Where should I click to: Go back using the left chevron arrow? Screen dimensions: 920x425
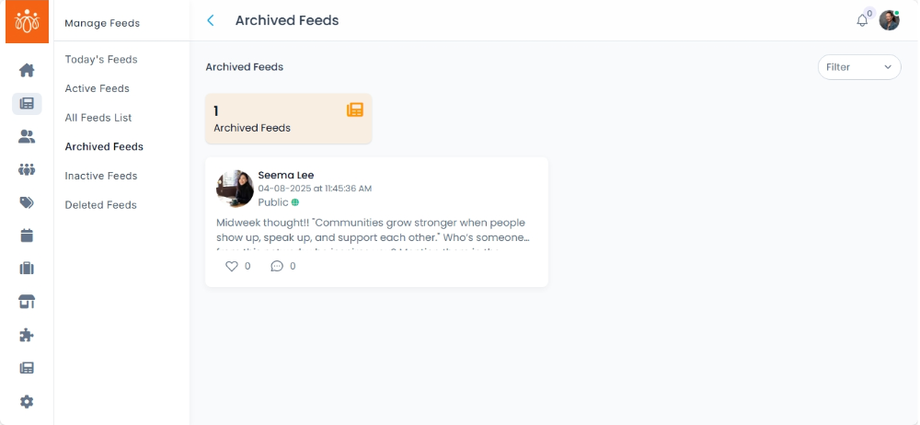(x=211, y=20)
